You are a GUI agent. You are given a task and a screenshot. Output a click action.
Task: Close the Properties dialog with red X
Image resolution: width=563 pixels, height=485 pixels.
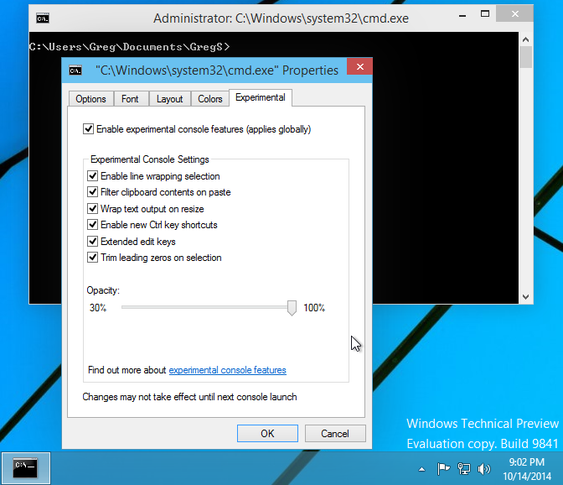point(360,66)
